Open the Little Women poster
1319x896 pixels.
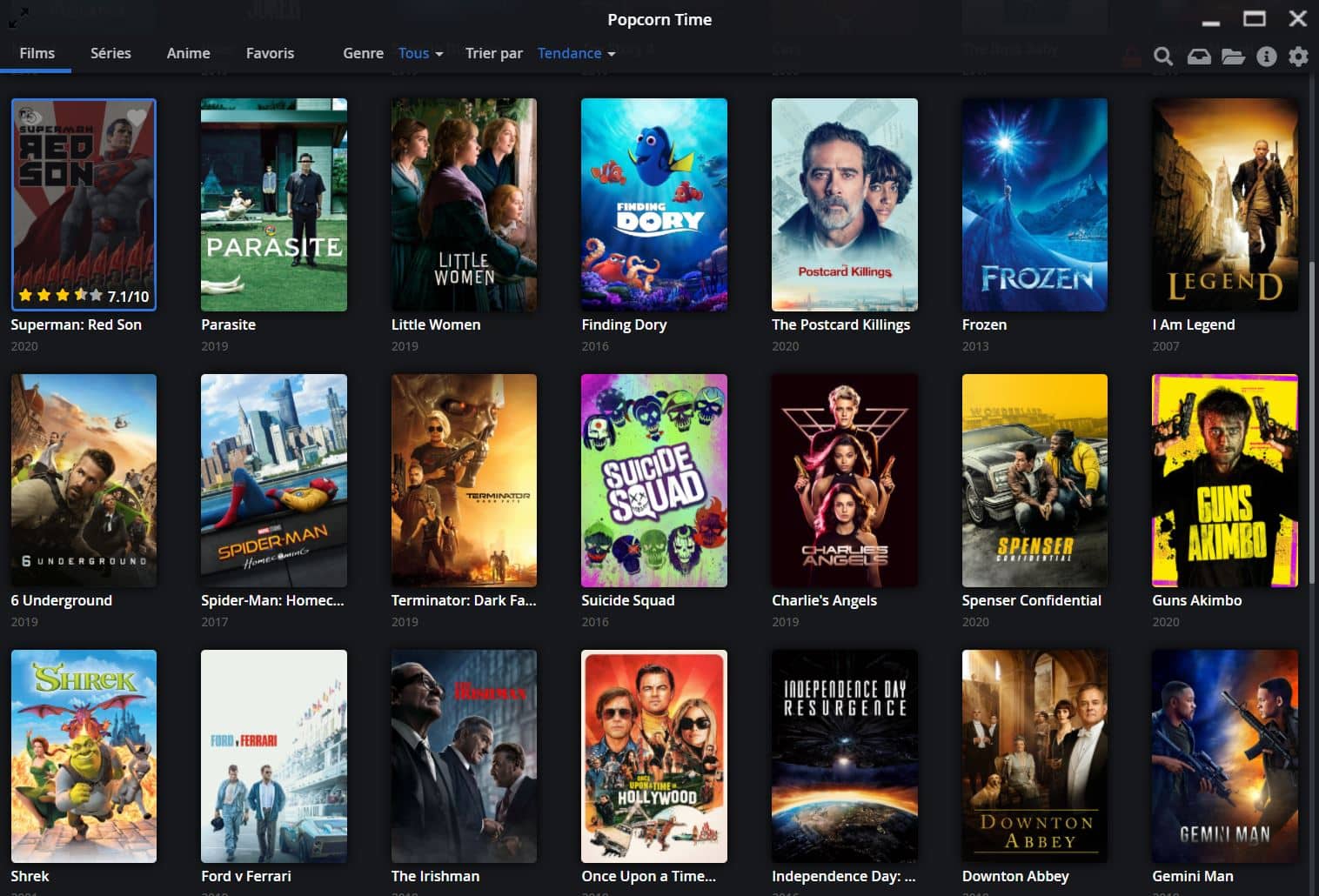coord(464,204)
